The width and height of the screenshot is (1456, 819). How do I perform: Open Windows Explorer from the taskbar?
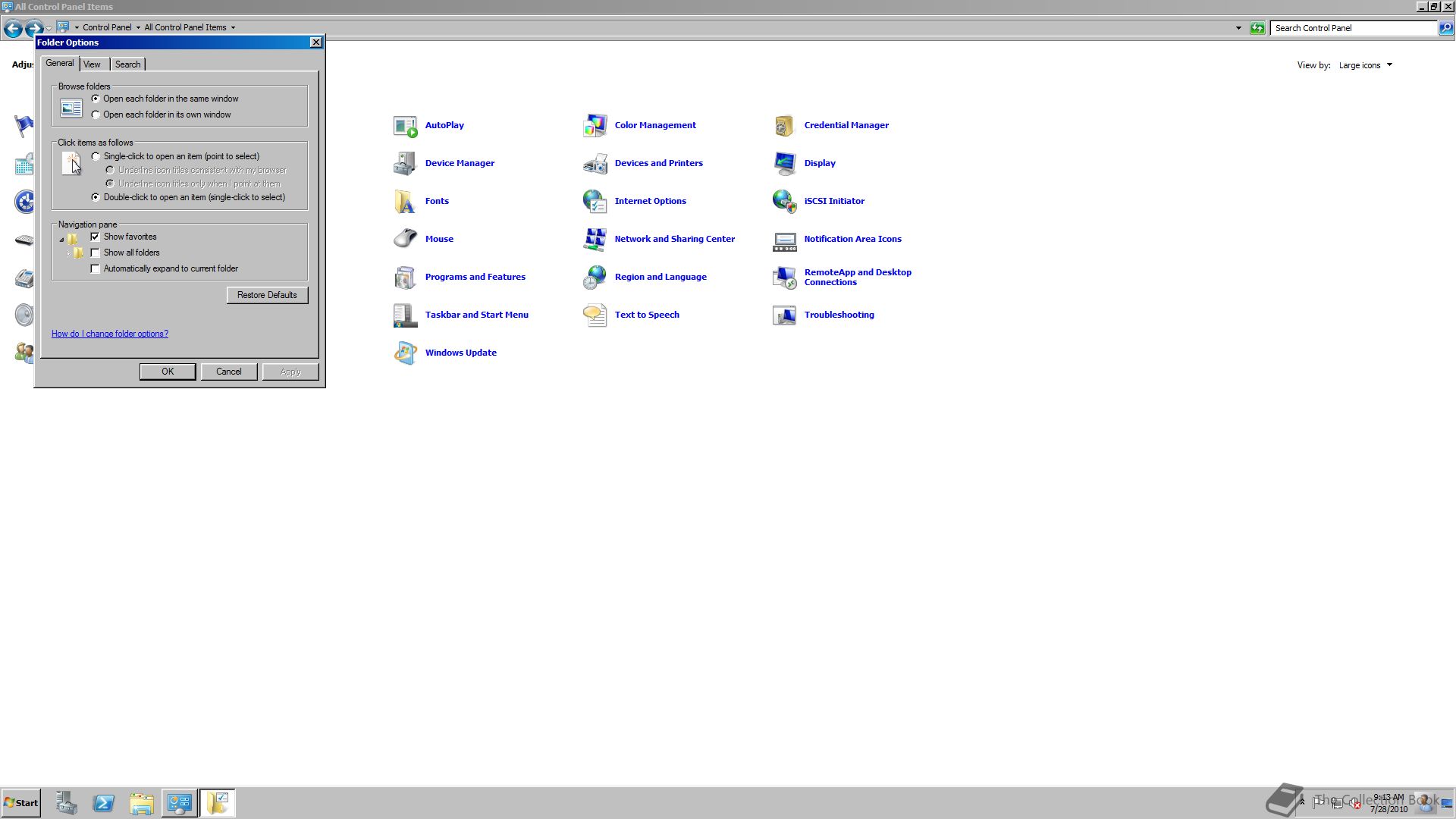click(x=142, y=803)
